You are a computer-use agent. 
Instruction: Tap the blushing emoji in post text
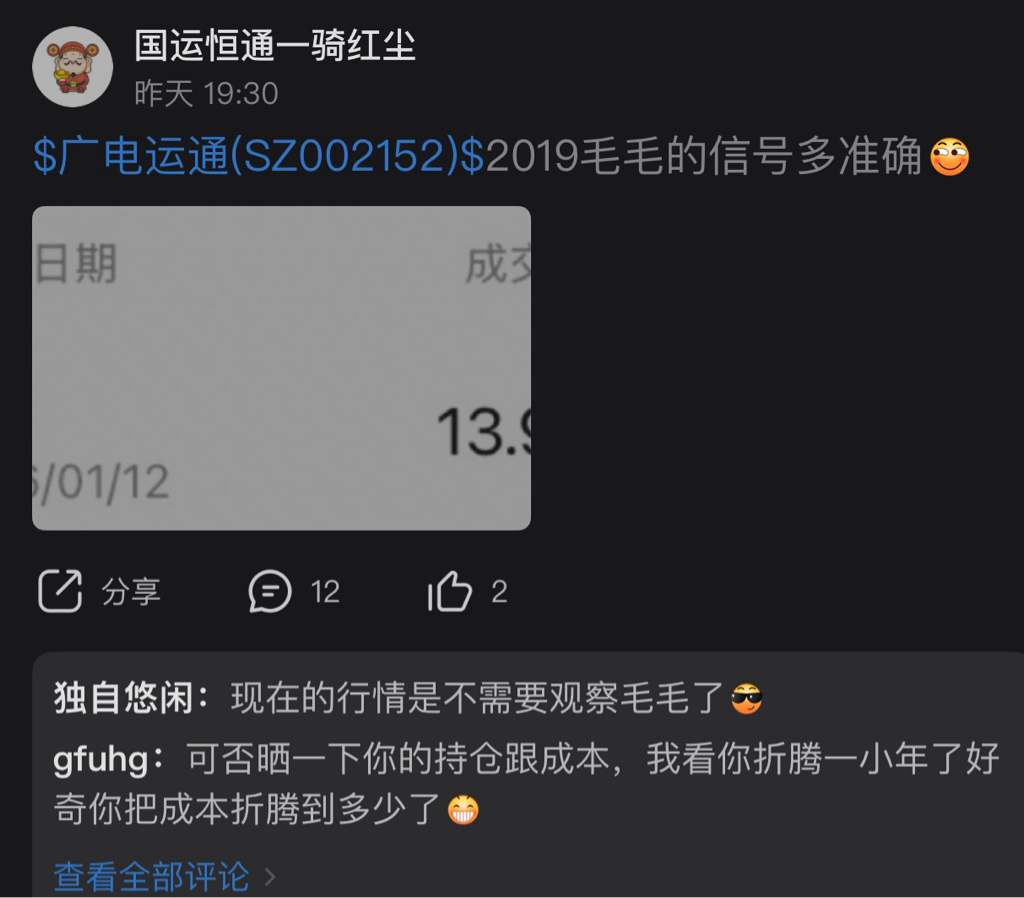tap(949, 157)
